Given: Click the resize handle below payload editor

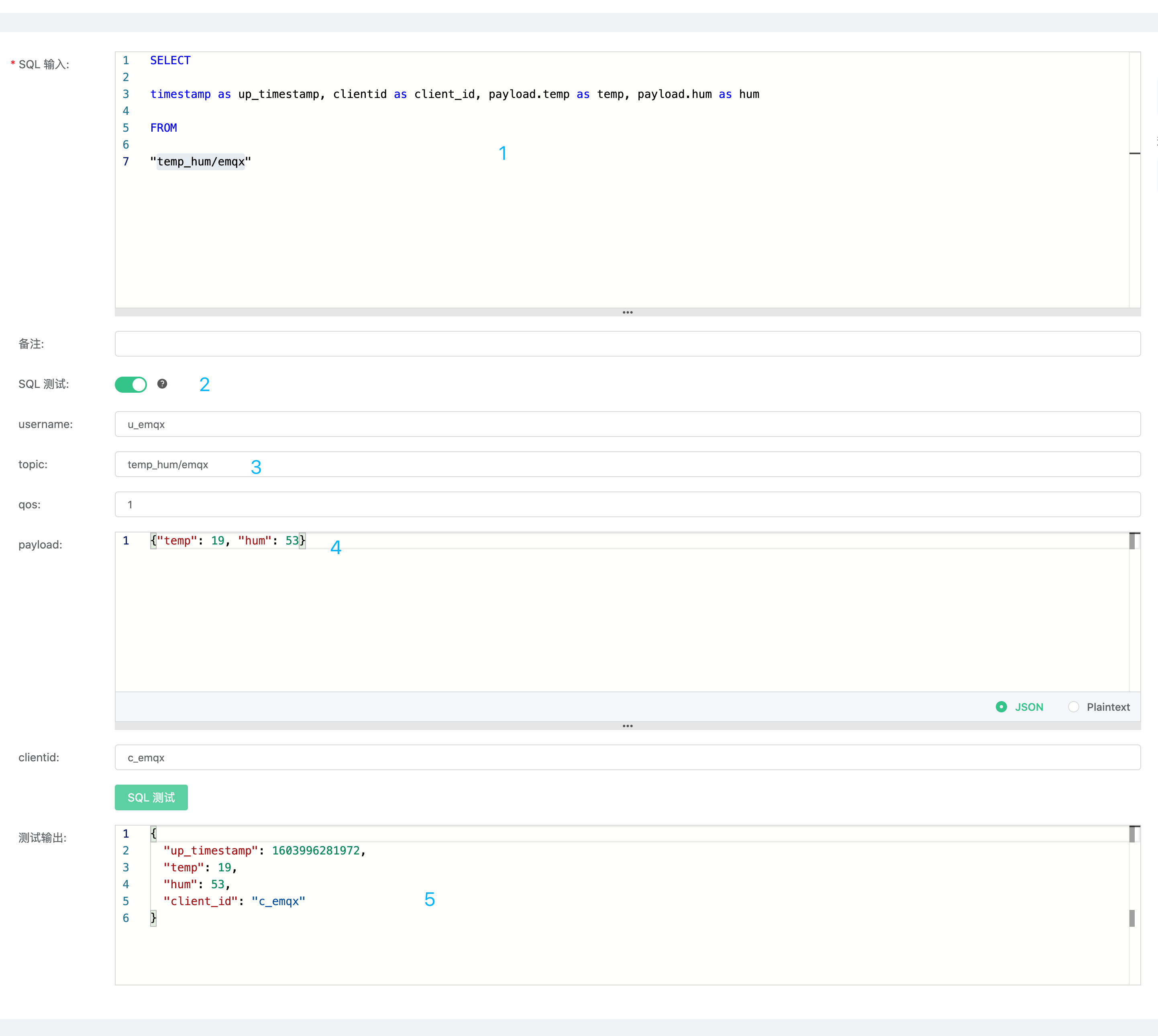Looking at the screenshot, I should click(627, 726).
